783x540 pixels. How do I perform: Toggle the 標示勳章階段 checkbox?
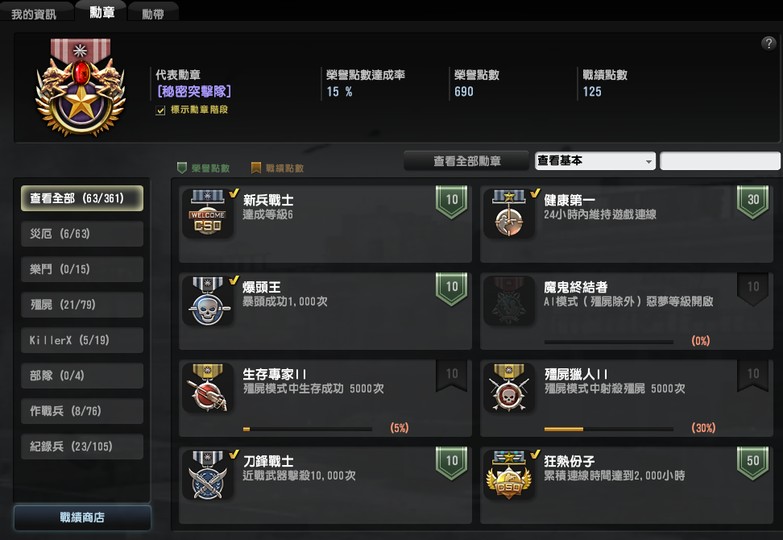(x=160, y=110)
